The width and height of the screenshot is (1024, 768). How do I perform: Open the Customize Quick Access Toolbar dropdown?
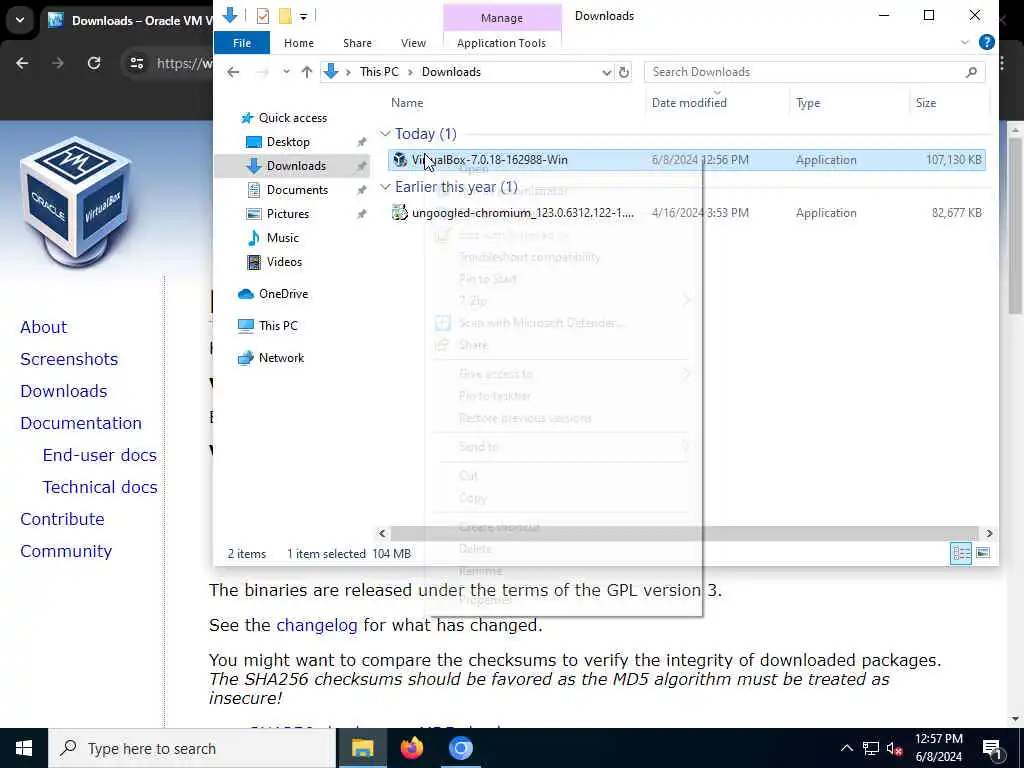[303, 16]
